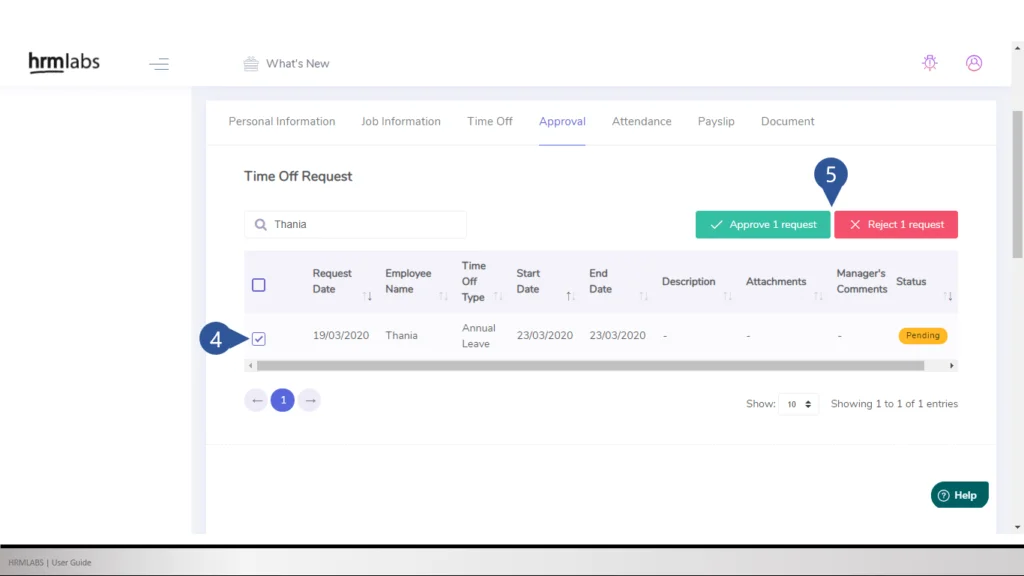Toggle the select-all header checkbox
1024x576 pixels.
259,285
